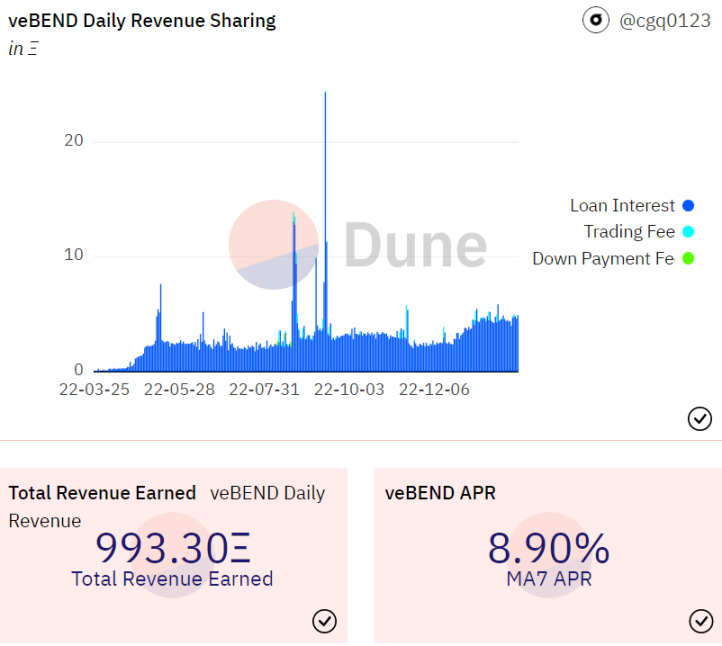The image size is (722, 646).
Task: Click the 10 y-axis label
Action: [x=74, y=255]
